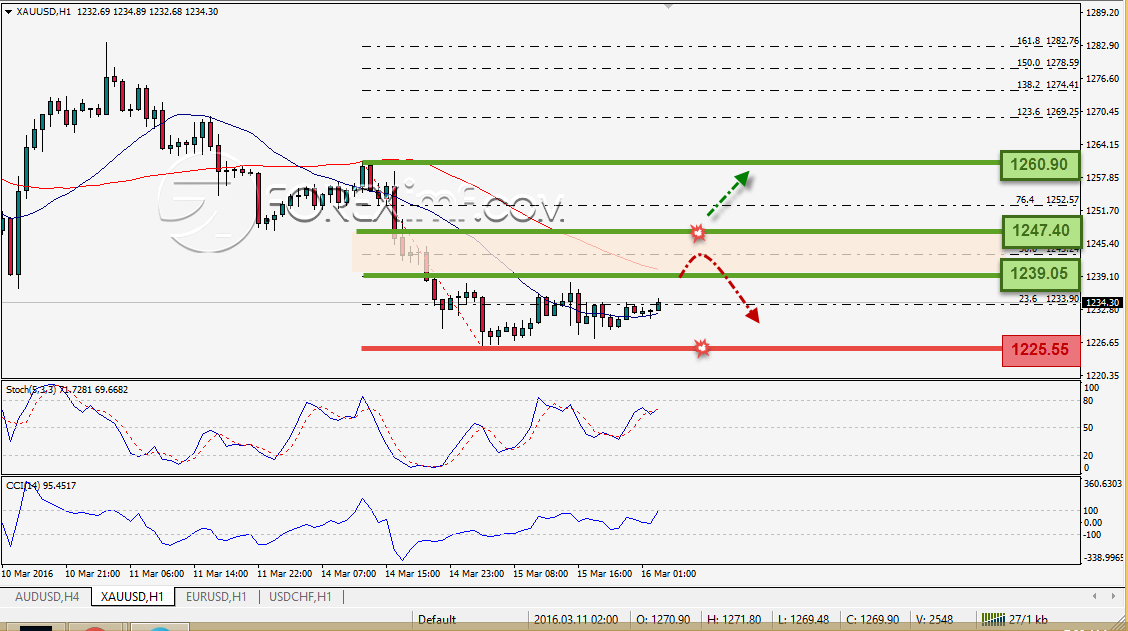The height and width of the screenshot is (631, 1128).
Task: Select the green 1239.05 price label
Action: click(x=1040, y=273)
